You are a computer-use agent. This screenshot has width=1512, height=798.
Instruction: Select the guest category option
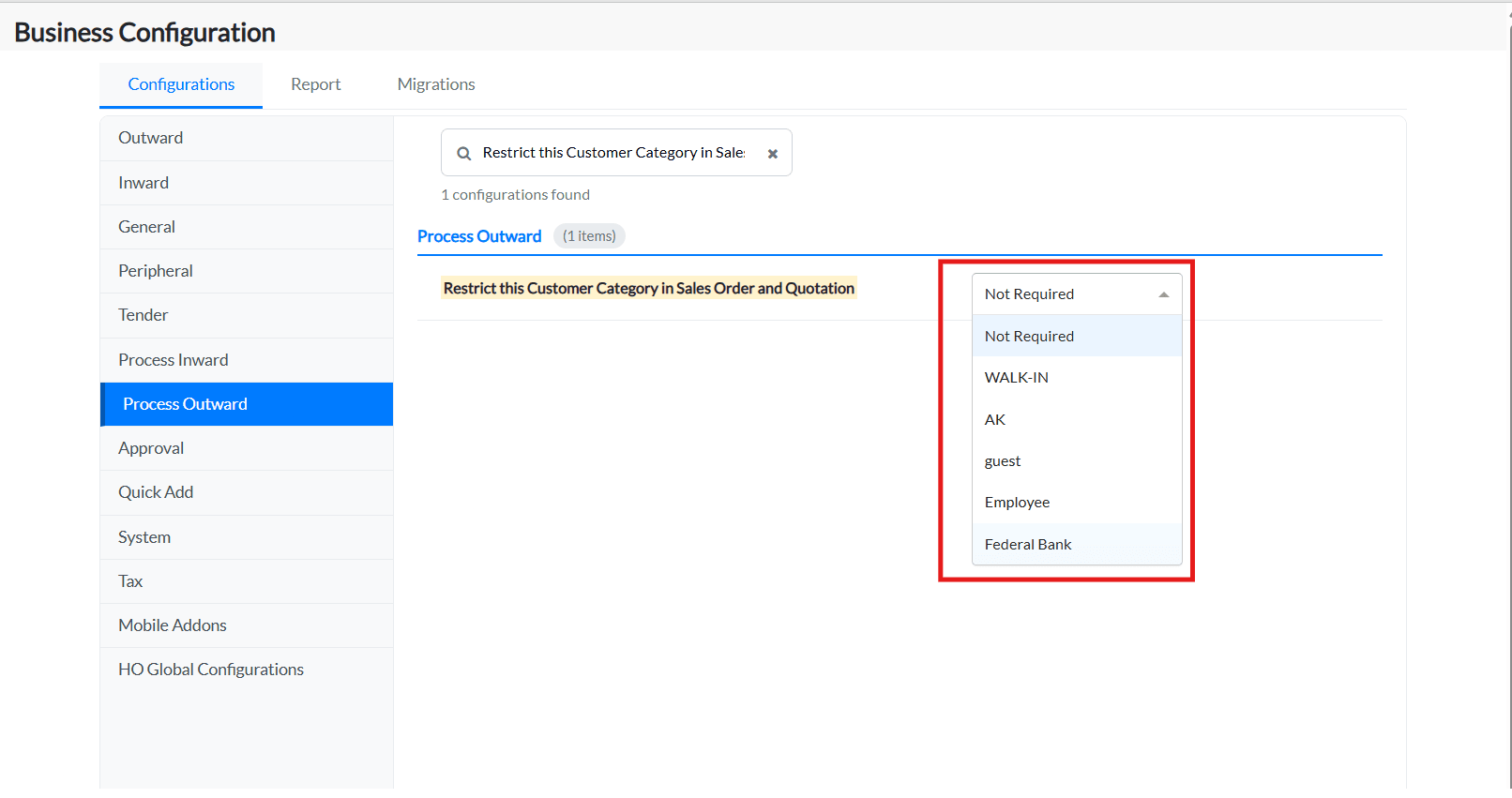point(1003,461)
